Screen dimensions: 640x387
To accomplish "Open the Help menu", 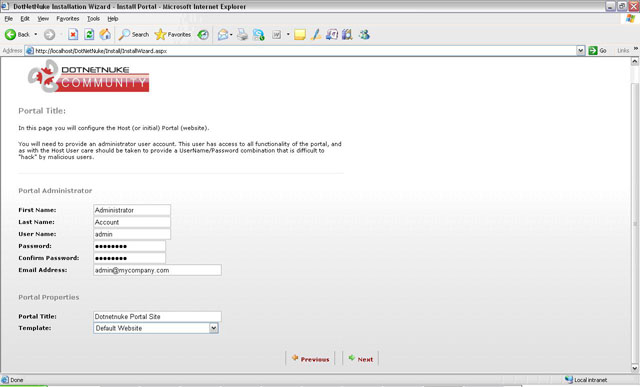I will [113, 19].
